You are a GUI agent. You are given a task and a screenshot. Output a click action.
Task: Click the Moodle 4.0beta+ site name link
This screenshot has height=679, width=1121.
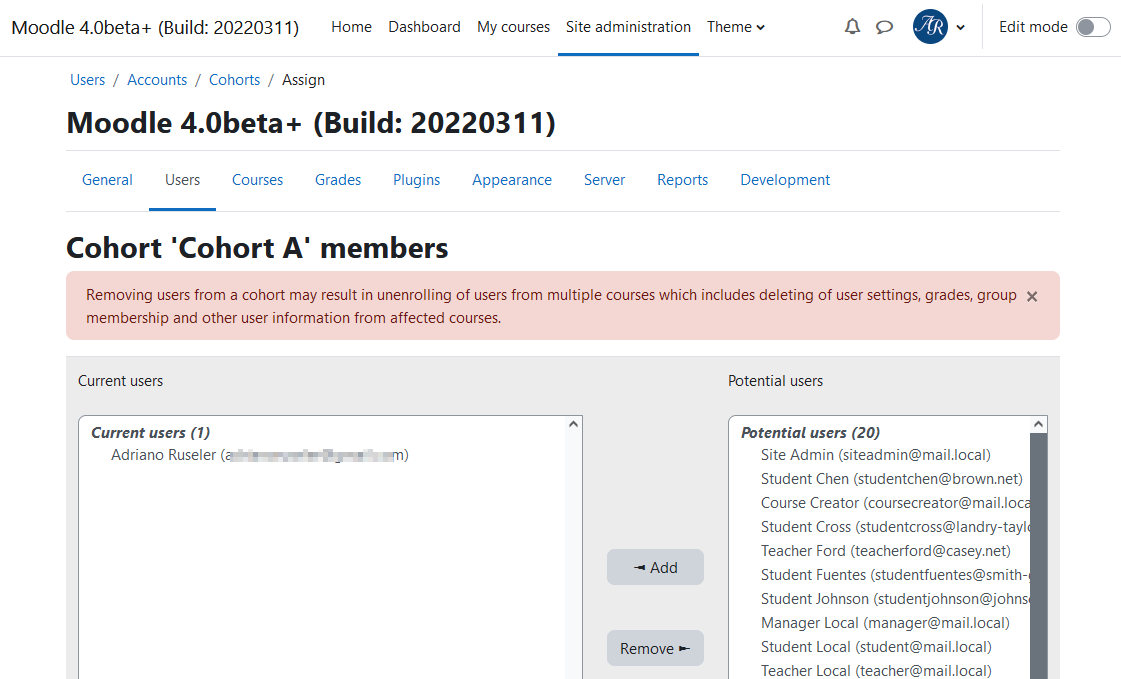[x=155, y=28]
